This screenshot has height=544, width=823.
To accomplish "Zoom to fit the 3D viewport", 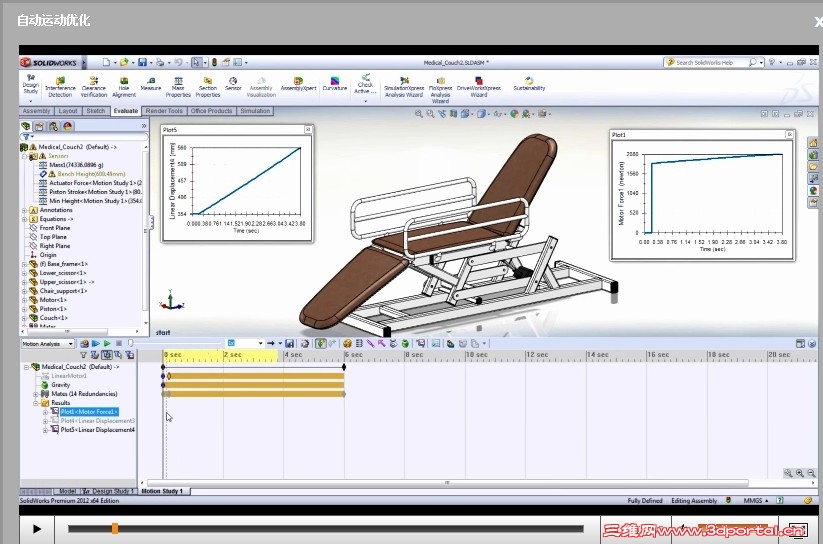I will point(418,113).
